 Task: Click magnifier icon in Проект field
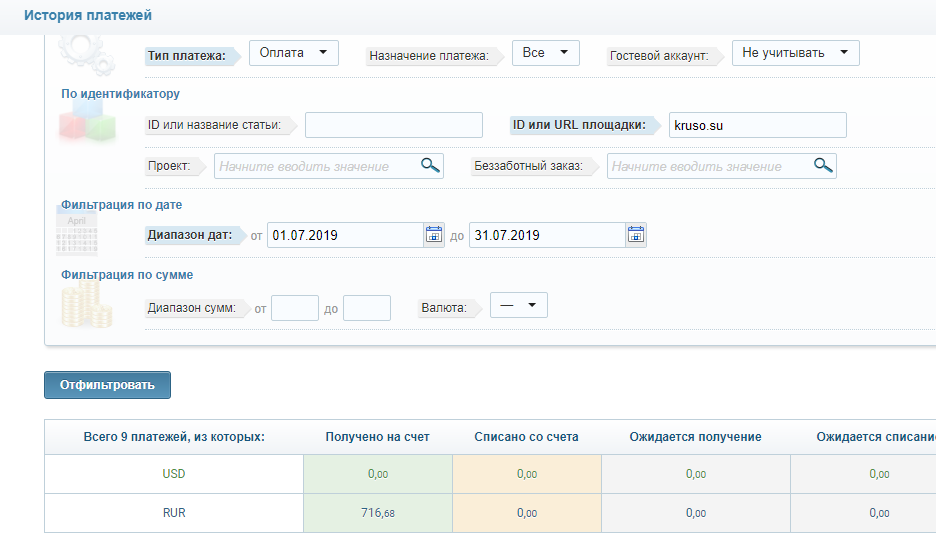point(430,166)
